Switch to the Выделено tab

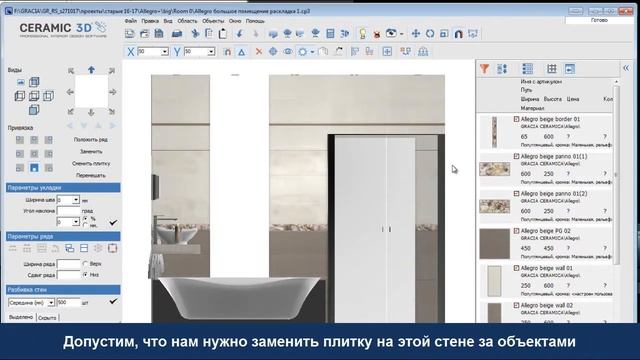21,317
